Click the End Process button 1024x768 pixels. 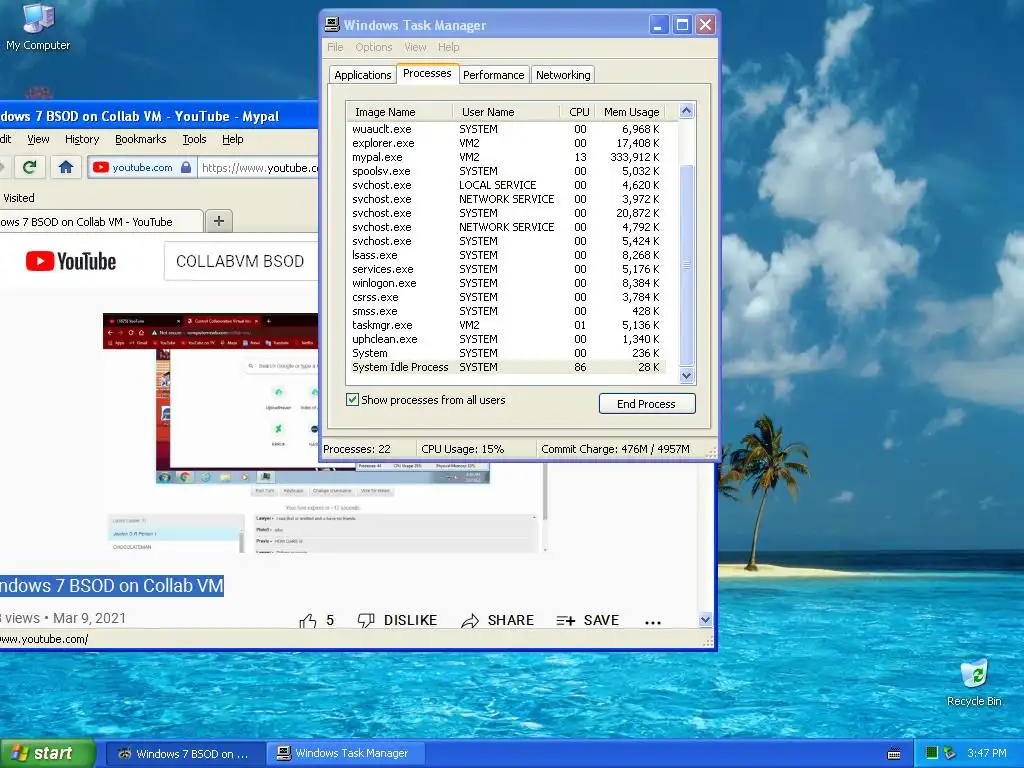tap(647, 404)
